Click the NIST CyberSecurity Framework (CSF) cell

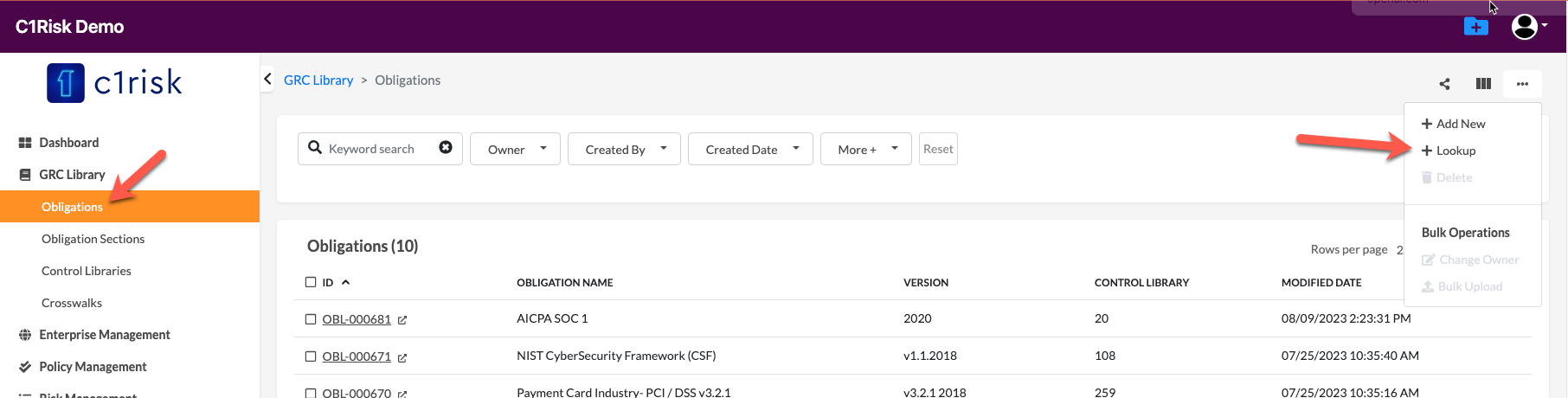point(616,356)
